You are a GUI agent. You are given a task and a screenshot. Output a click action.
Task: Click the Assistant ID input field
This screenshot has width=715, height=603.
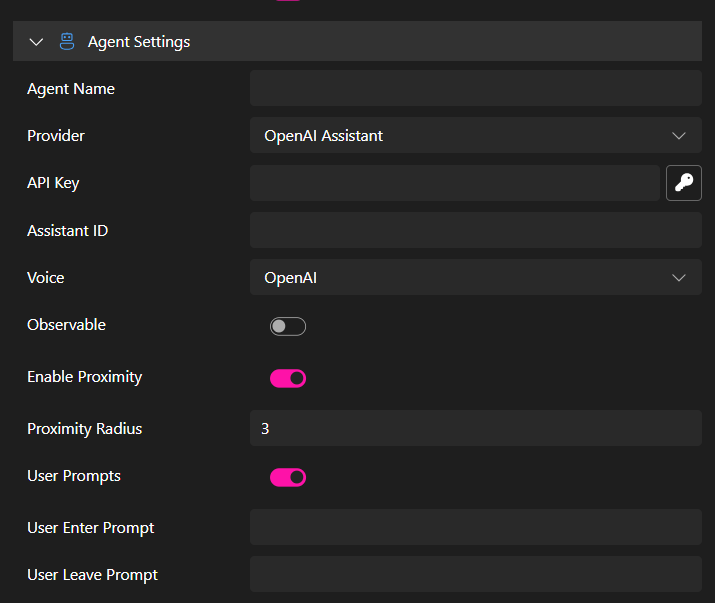[x=475, y=231]
